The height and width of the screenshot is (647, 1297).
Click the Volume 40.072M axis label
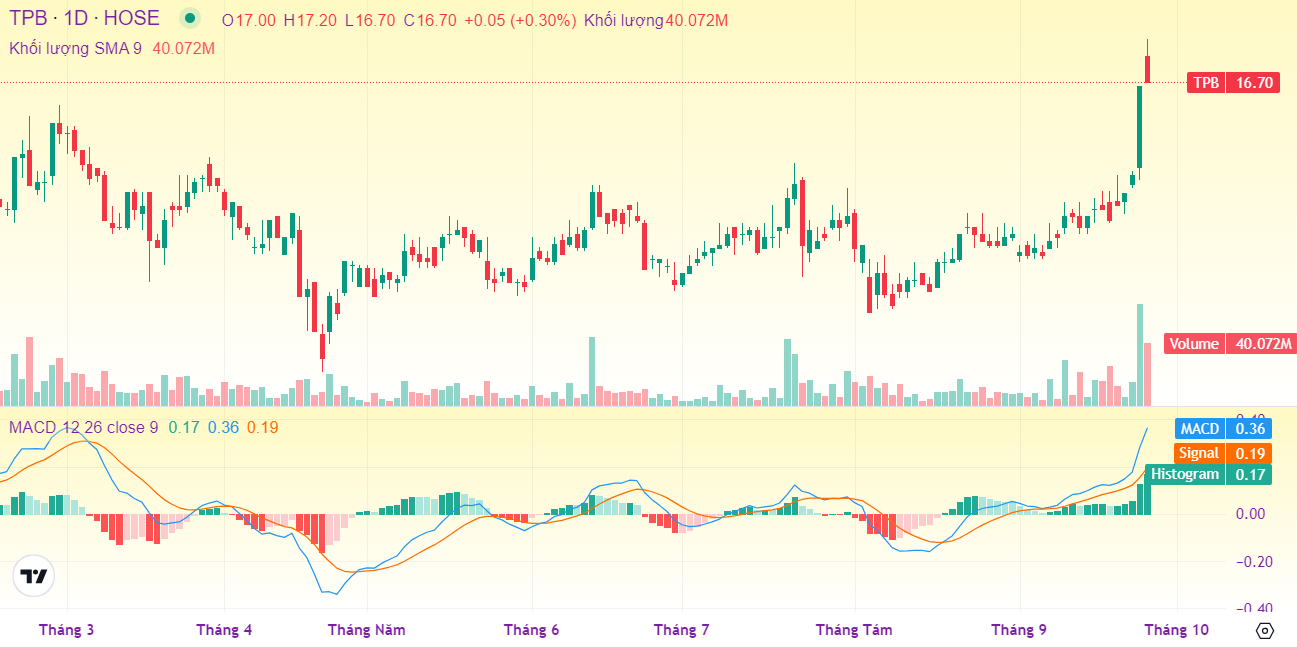(1230, 344)
